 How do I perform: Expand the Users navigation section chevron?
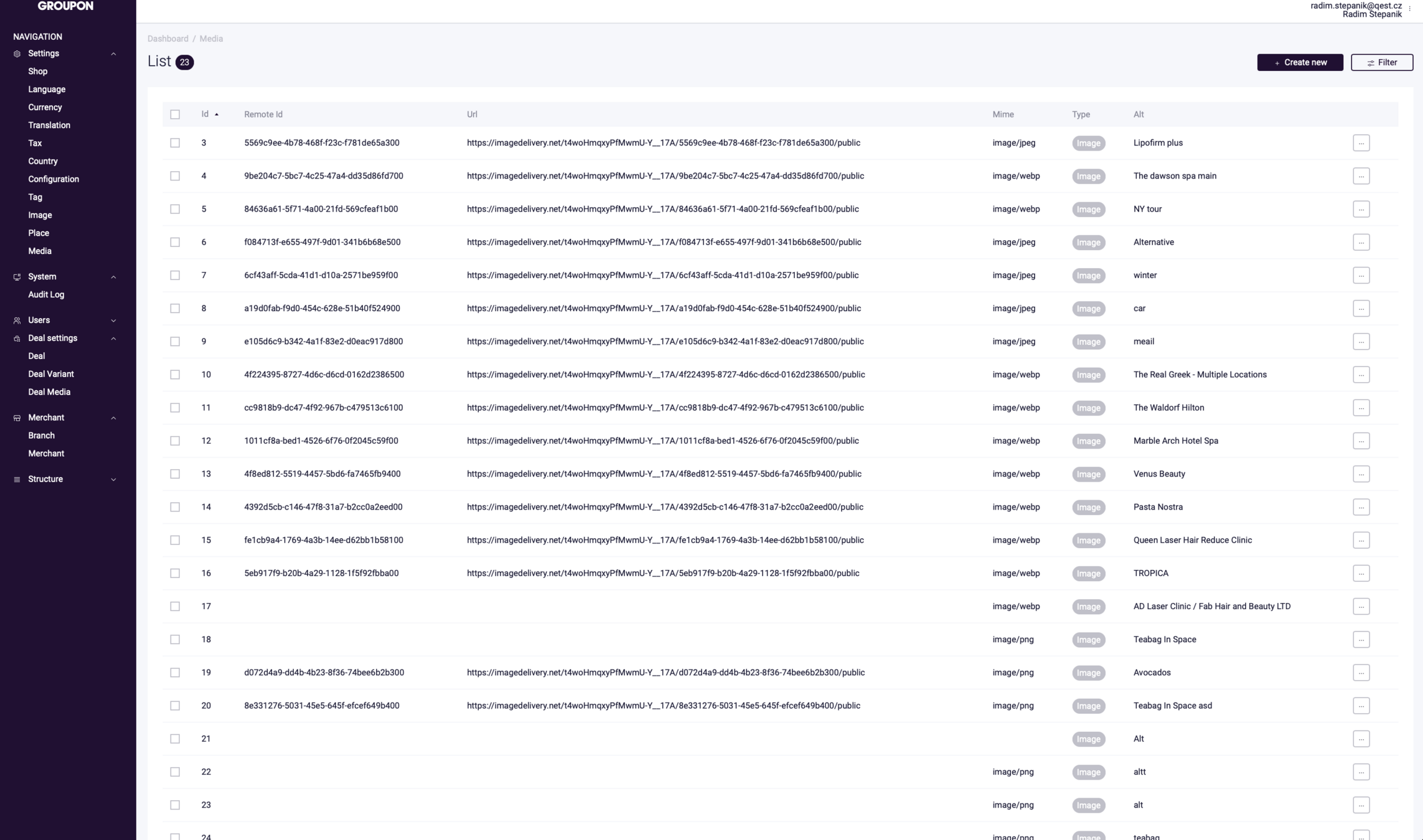(x=113, y=320)
